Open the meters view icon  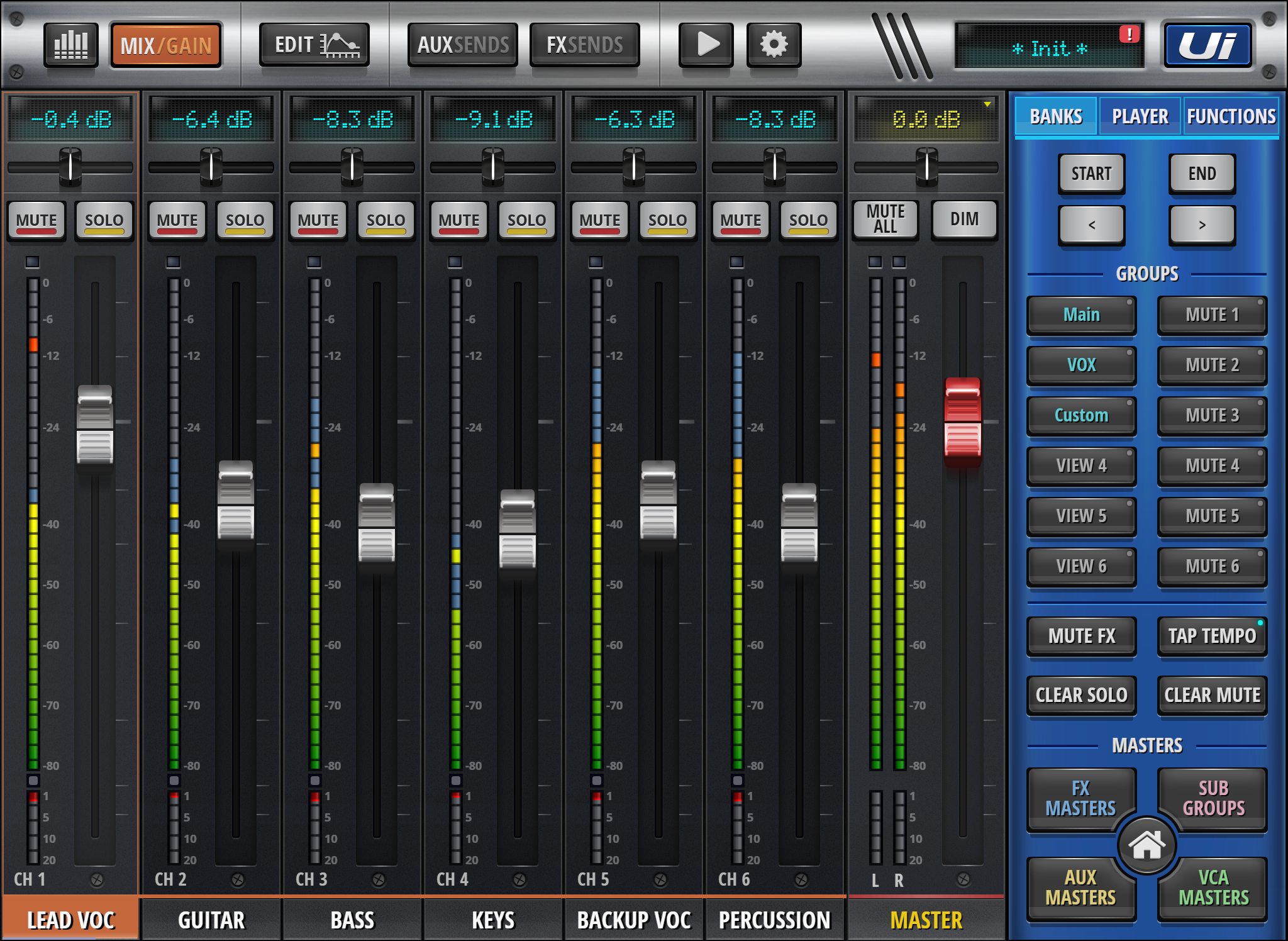pos(70,45)
